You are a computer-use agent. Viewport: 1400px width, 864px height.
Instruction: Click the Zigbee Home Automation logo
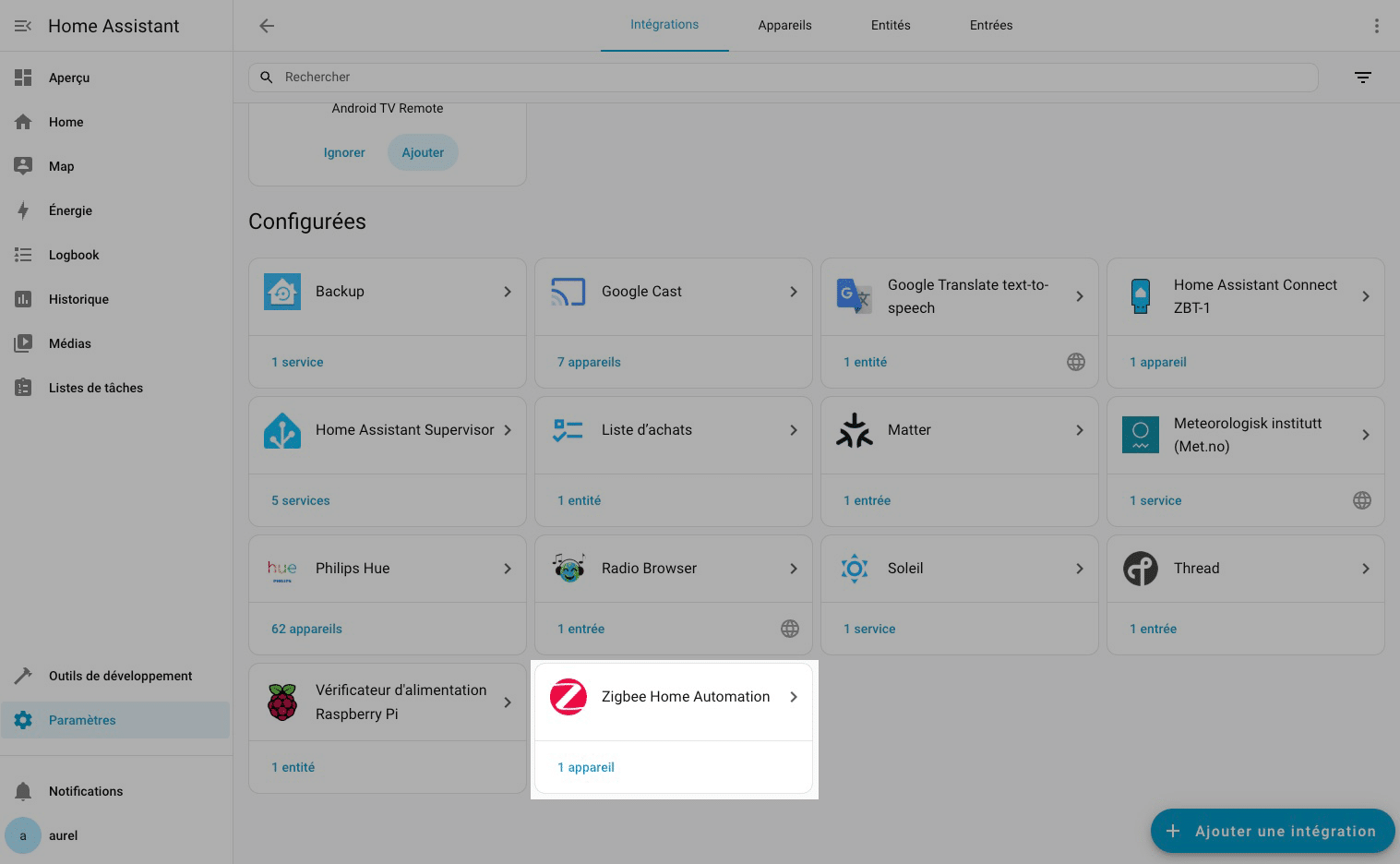[x=568, y=697]
